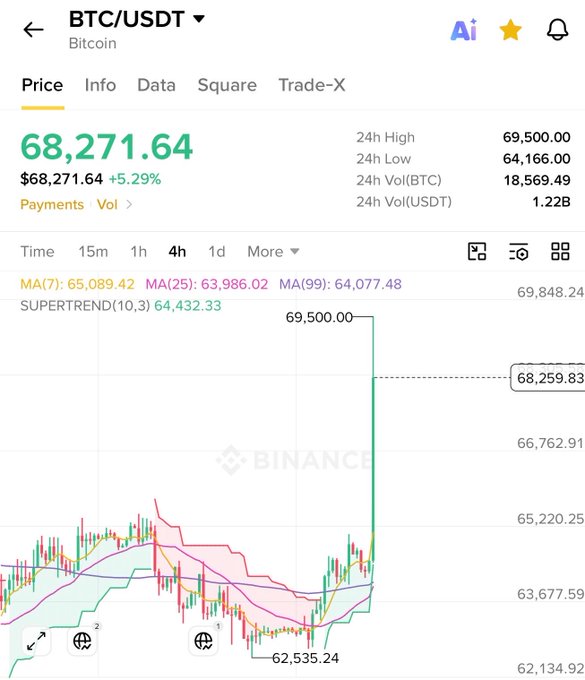Open the Vol tag link

click(107, 204)
